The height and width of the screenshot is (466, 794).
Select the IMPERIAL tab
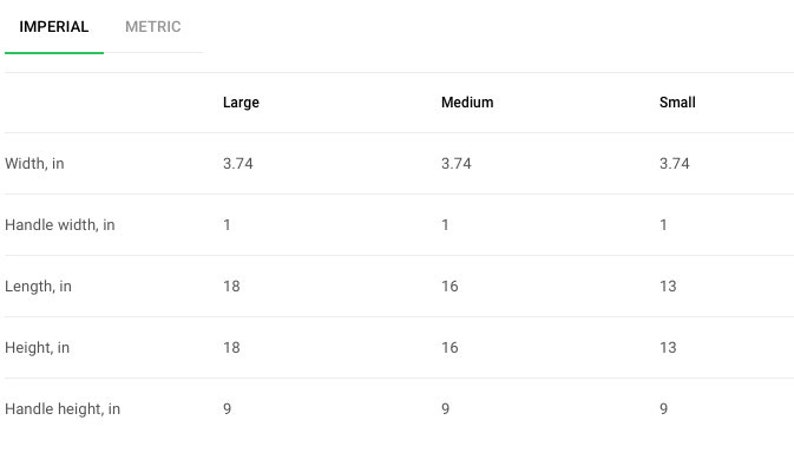click(x=54, y=27)
